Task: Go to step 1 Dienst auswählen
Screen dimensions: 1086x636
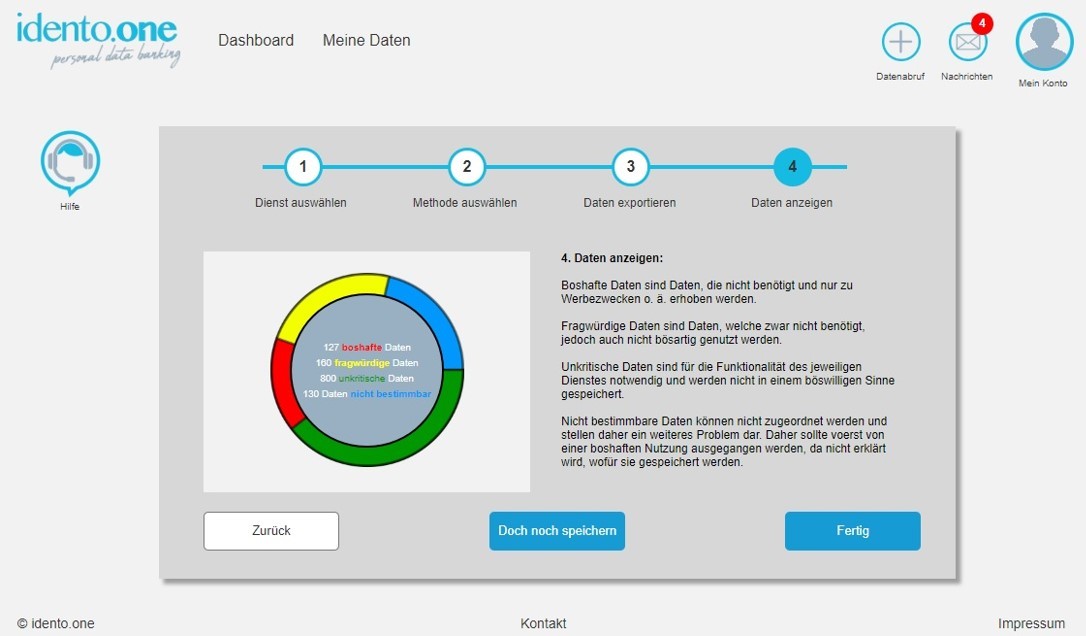Action: click(x=302, y=167)
